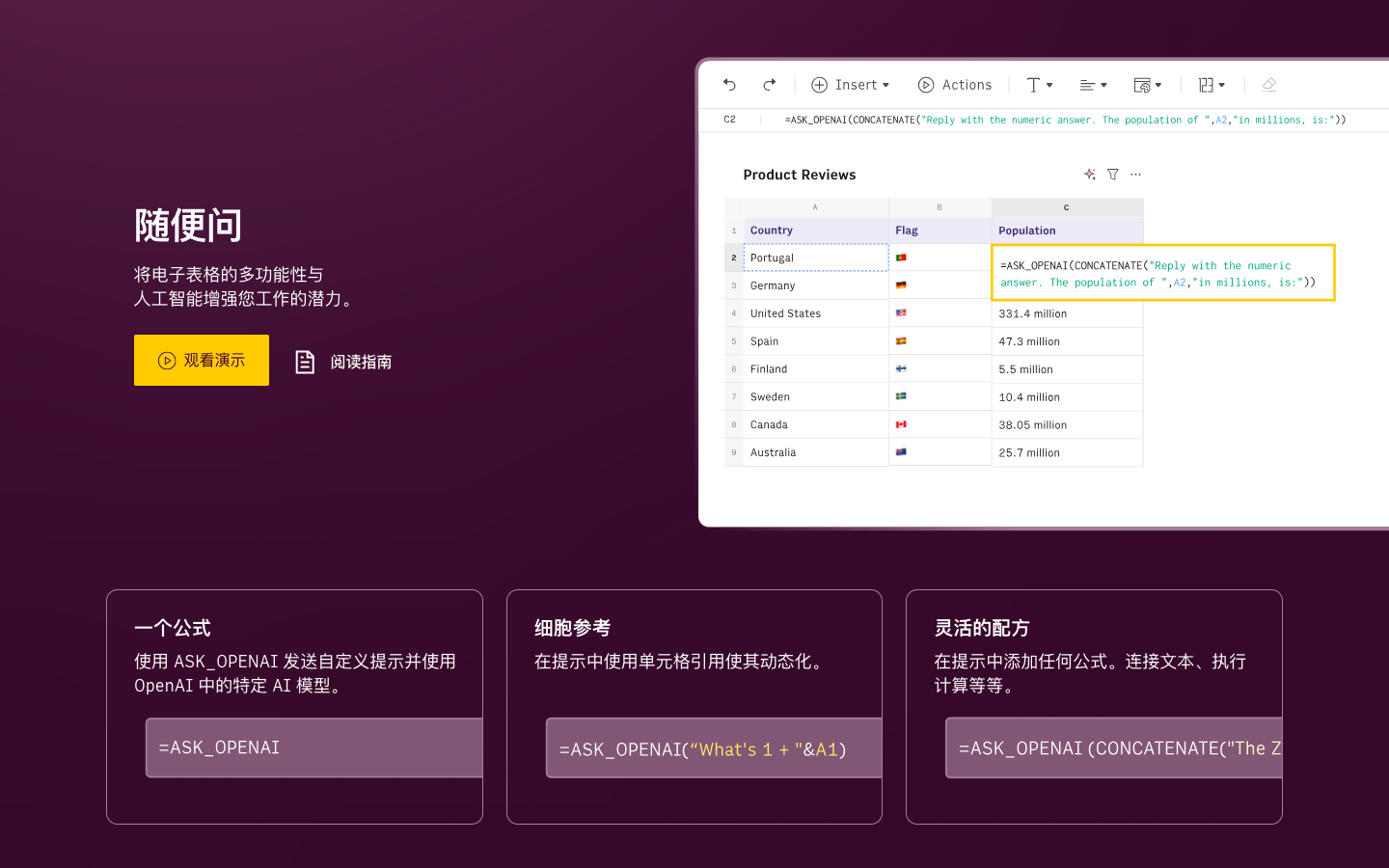1389x868 pixels.
Task: Open the filter icon for Product Reviews
Action: coord(1113,175)
